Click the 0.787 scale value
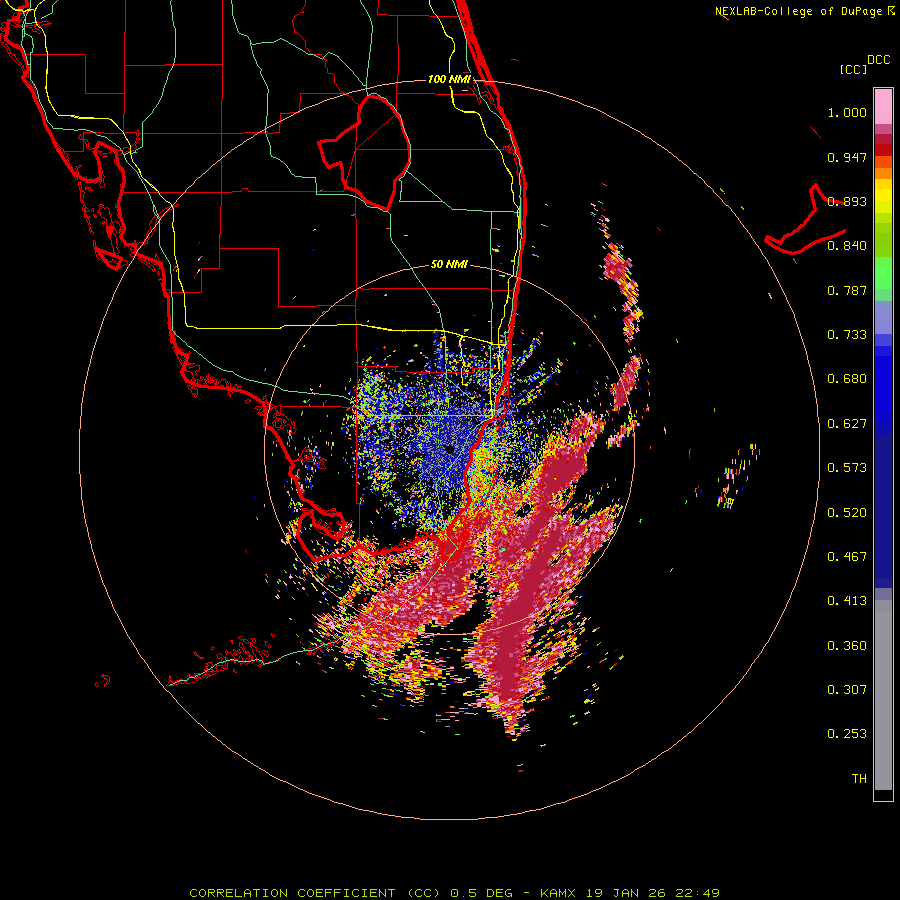 [x=847, y=290]
